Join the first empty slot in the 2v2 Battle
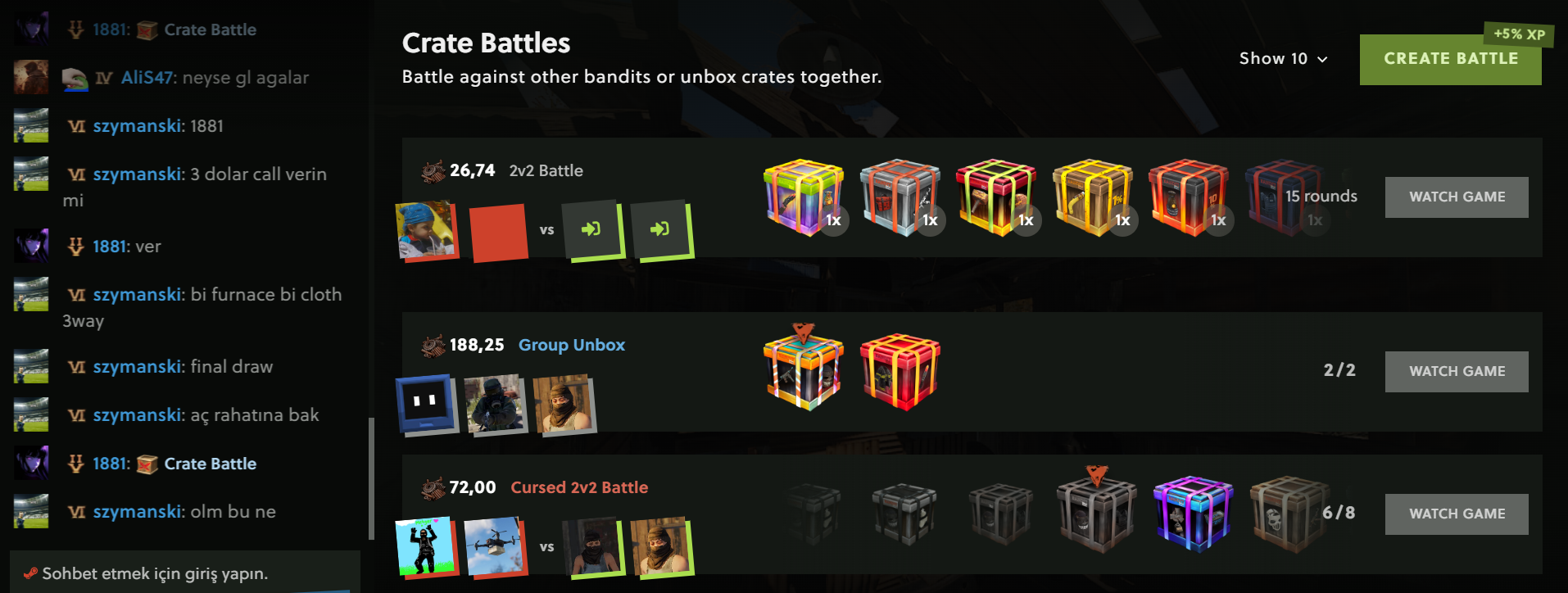 click(x=590, y=229)
